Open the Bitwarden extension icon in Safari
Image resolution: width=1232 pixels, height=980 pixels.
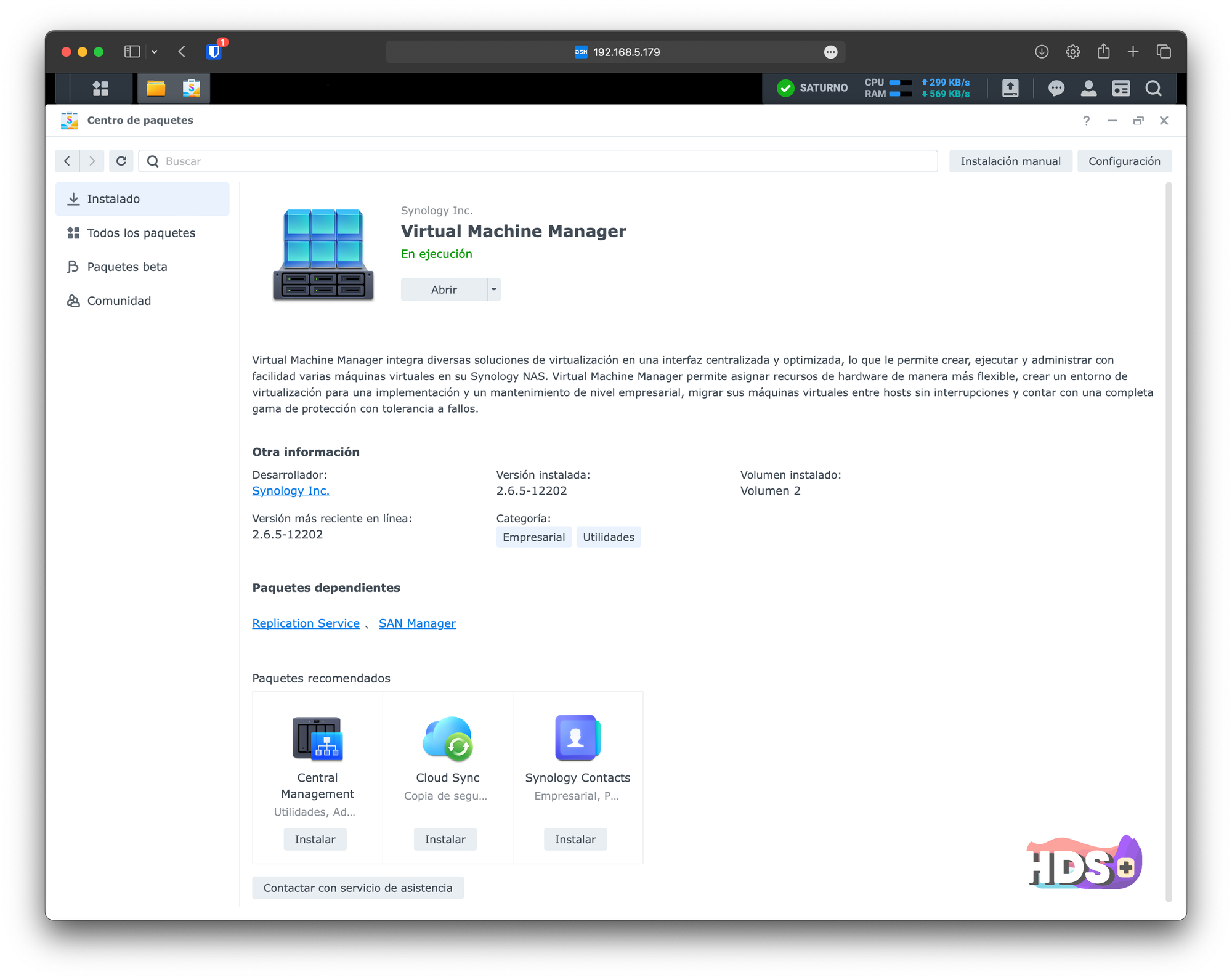click(214, 51)
